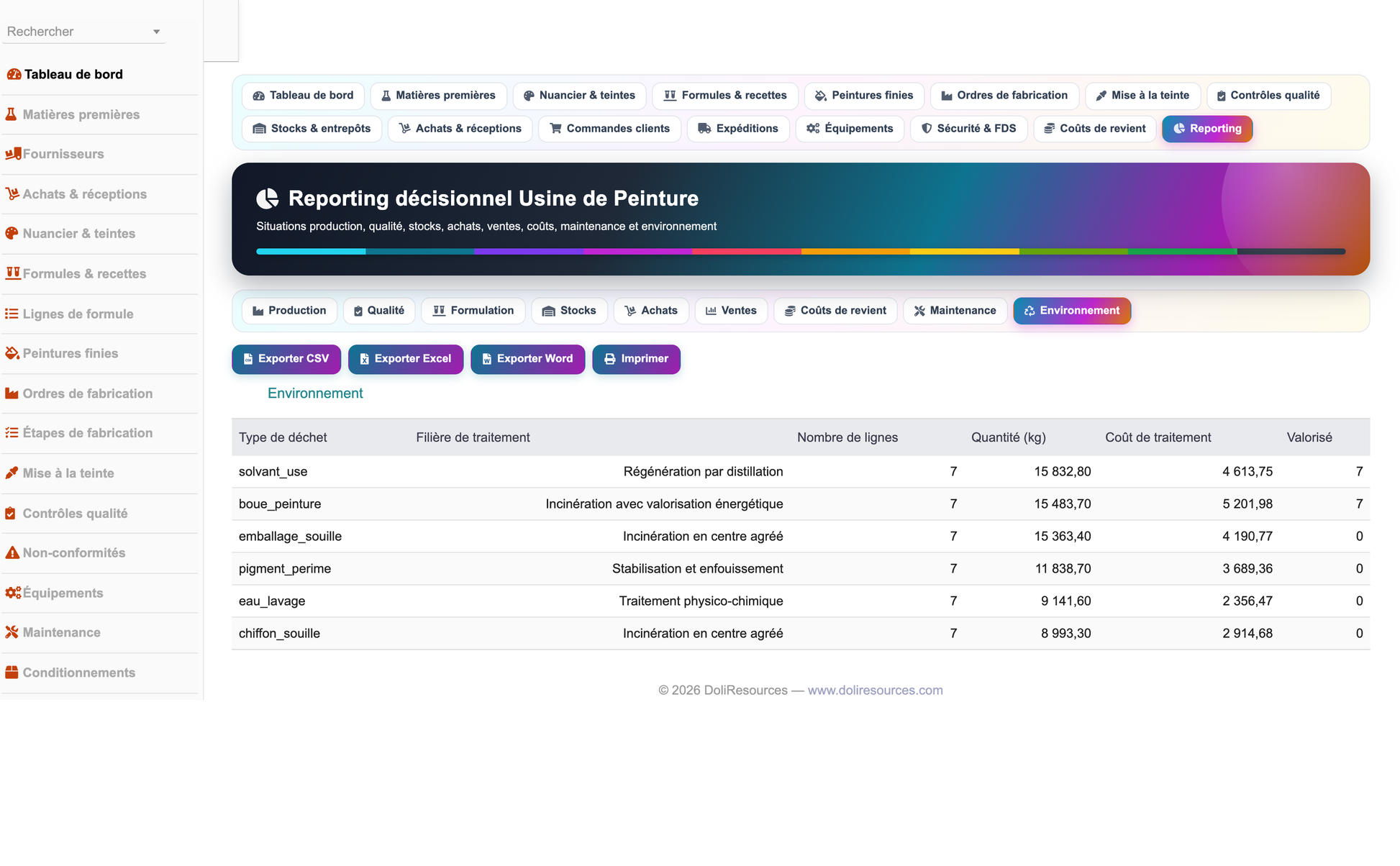Click the shield icon in Sécurité & FDS
This screenshot has width=1400, height=866.
pos(927,129)
